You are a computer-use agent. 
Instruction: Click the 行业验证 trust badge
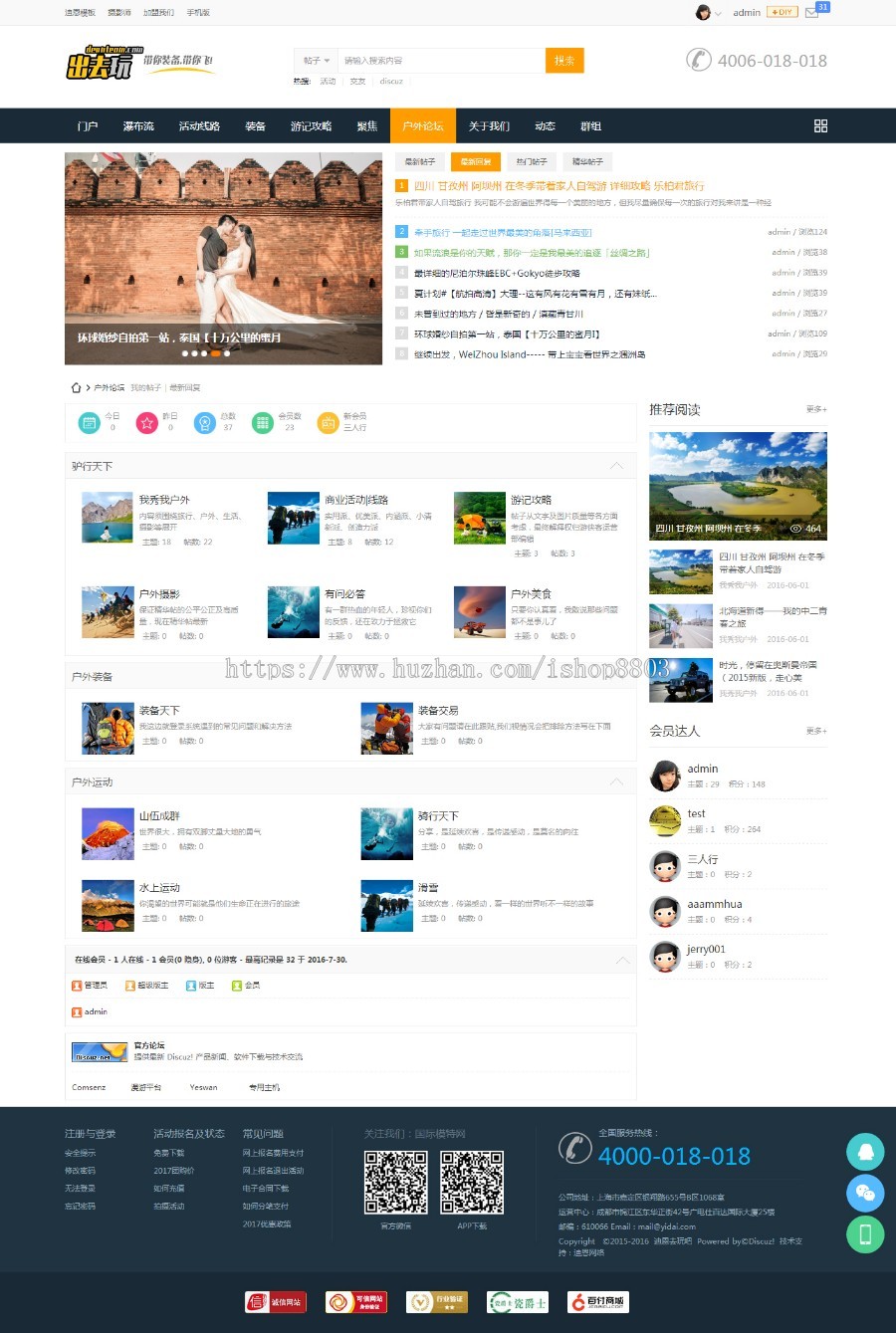tap(437, 1302)
